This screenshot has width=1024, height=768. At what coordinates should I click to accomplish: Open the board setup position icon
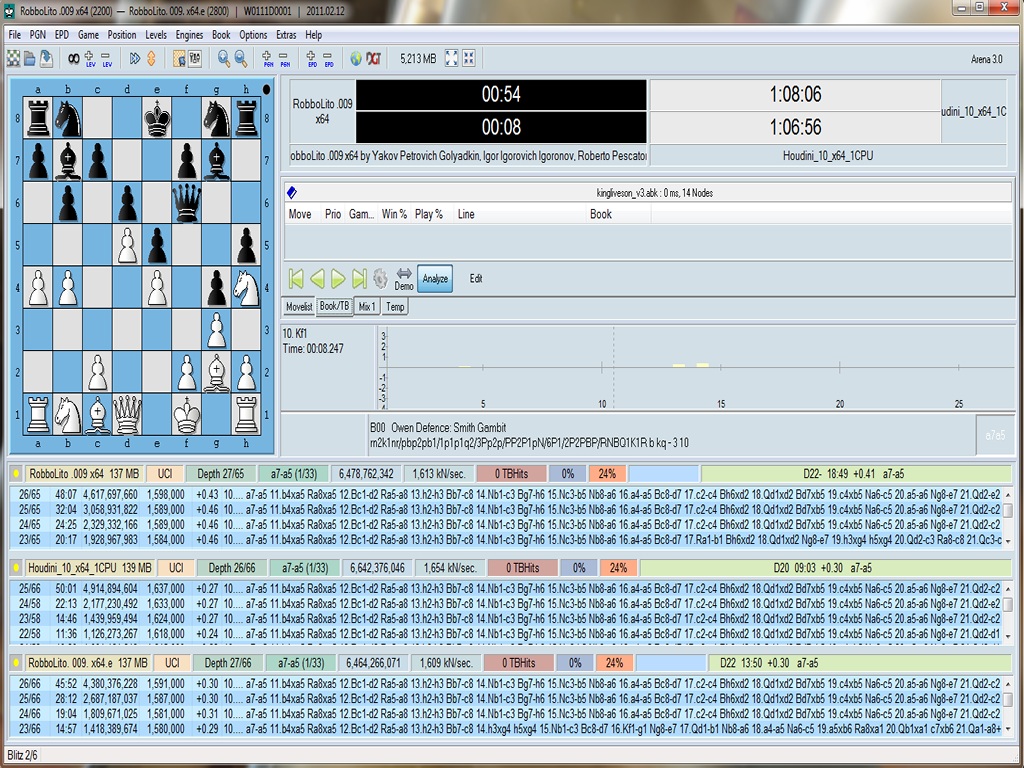[179, 59]
